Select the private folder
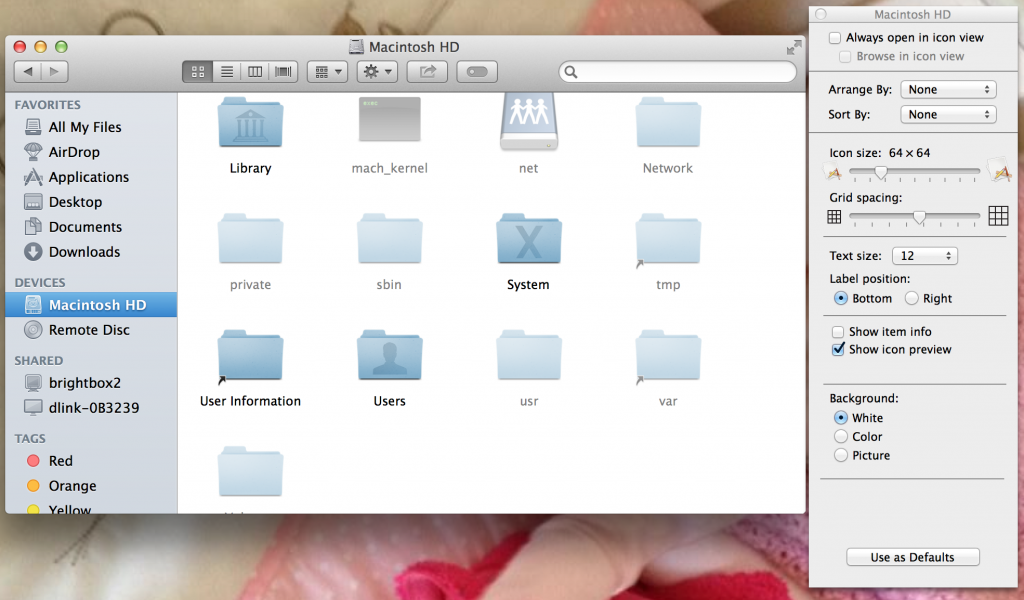 [250, 239]
